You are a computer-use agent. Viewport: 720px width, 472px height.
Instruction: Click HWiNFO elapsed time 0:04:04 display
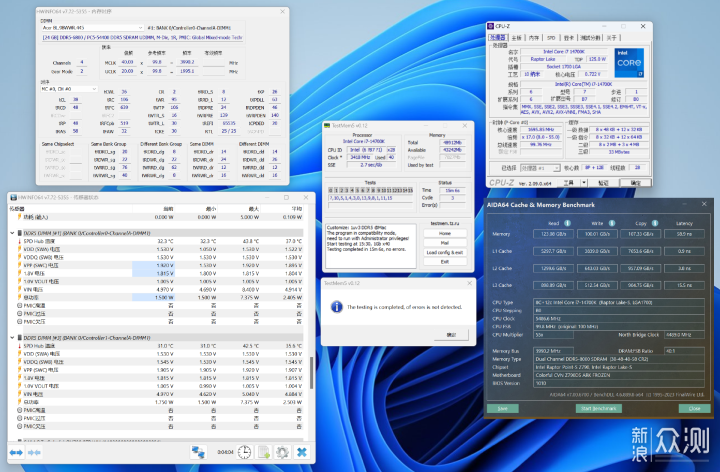click(225, 452)
